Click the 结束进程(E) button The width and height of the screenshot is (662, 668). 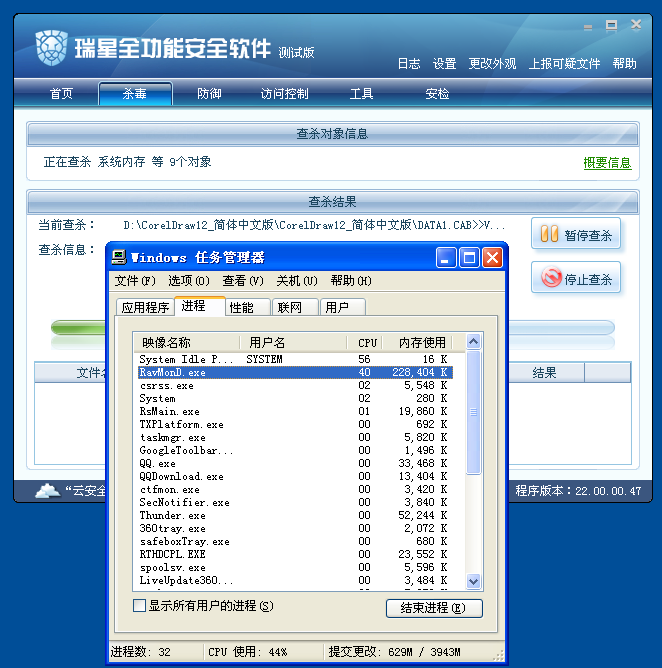point(434,608)
